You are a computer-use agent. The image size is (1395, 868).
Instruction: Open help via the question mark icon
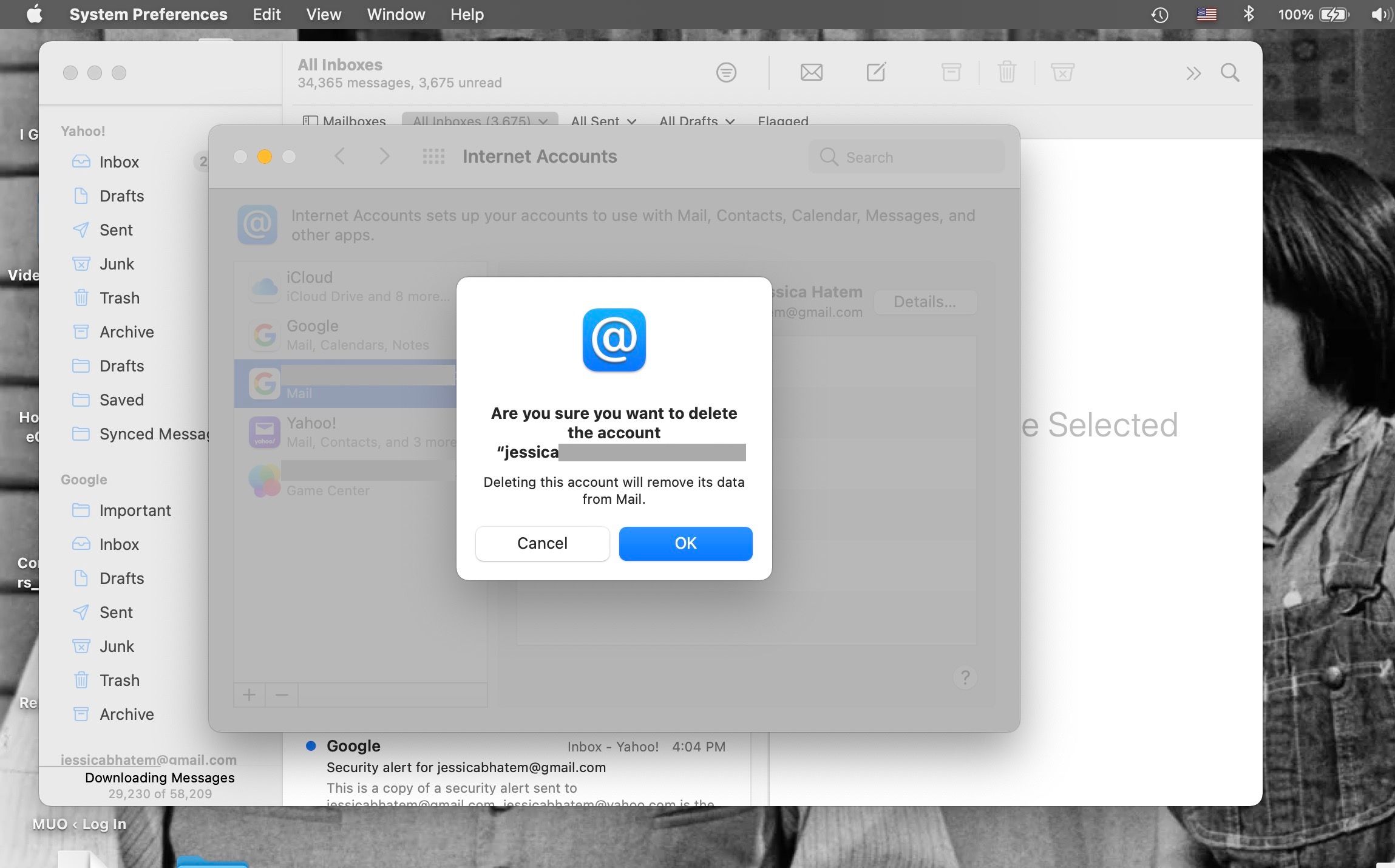point(964,677)
